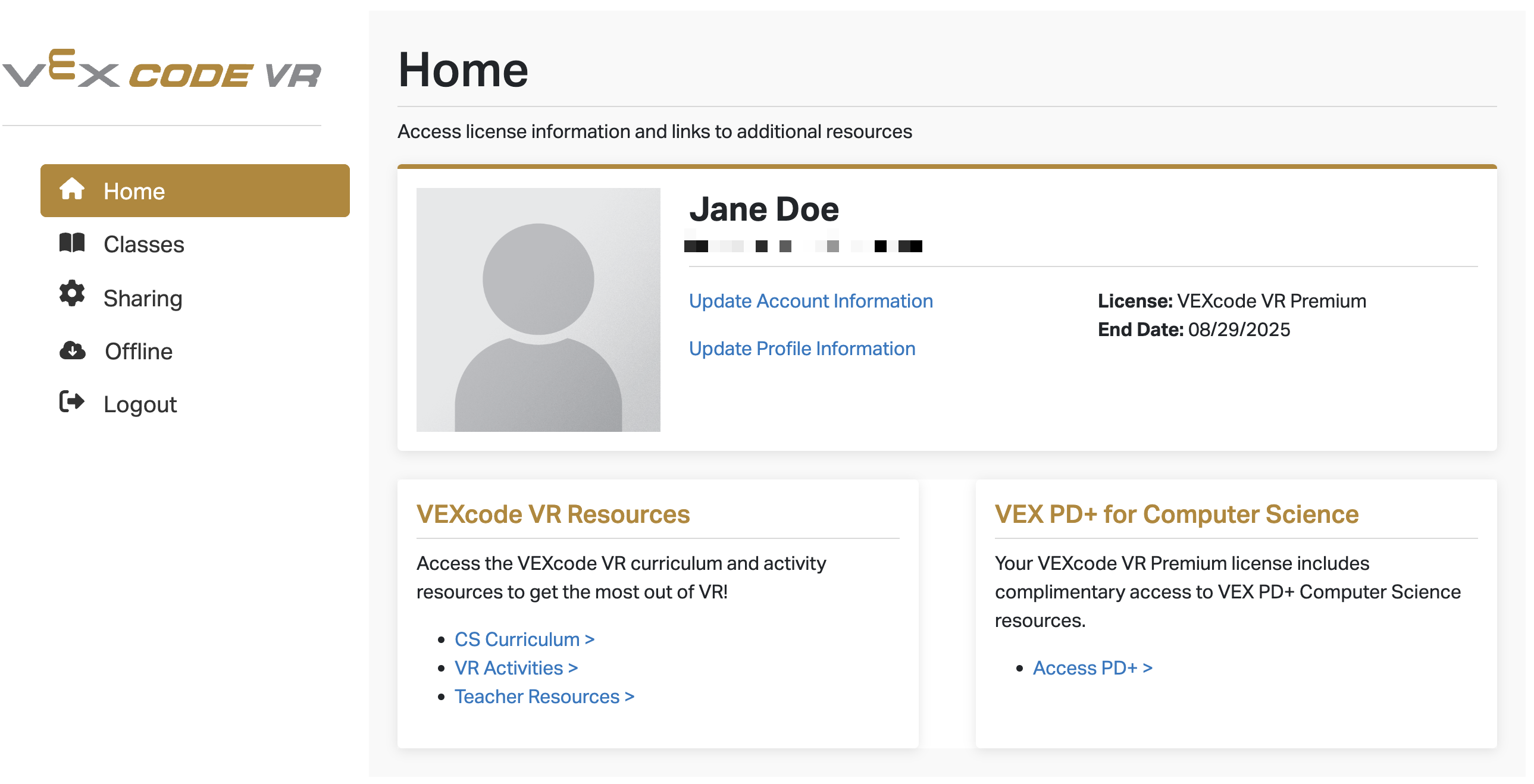Open Update Profile Information

point(802,347)
